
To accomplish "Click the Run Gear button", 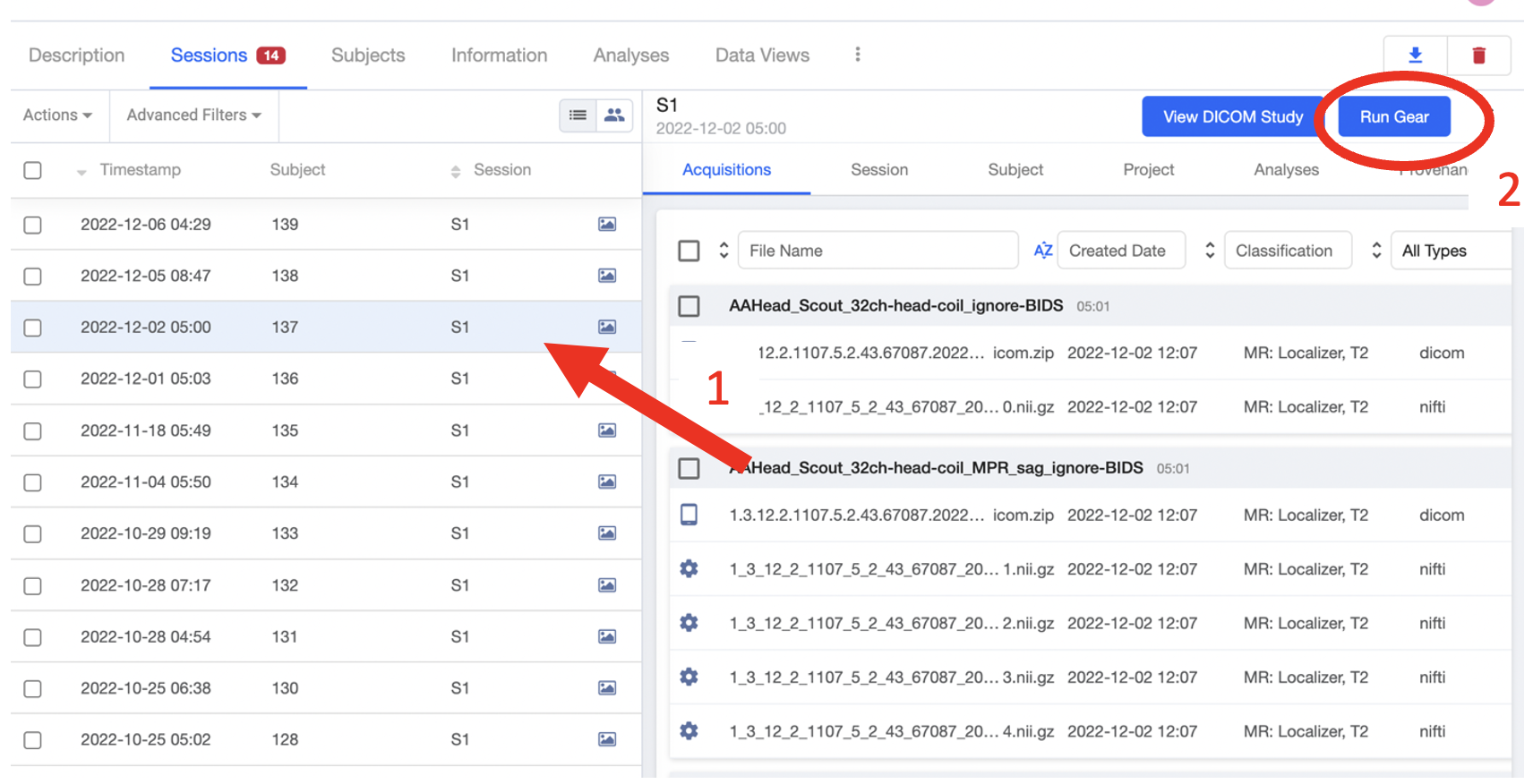I will (x=1394, y=116).
